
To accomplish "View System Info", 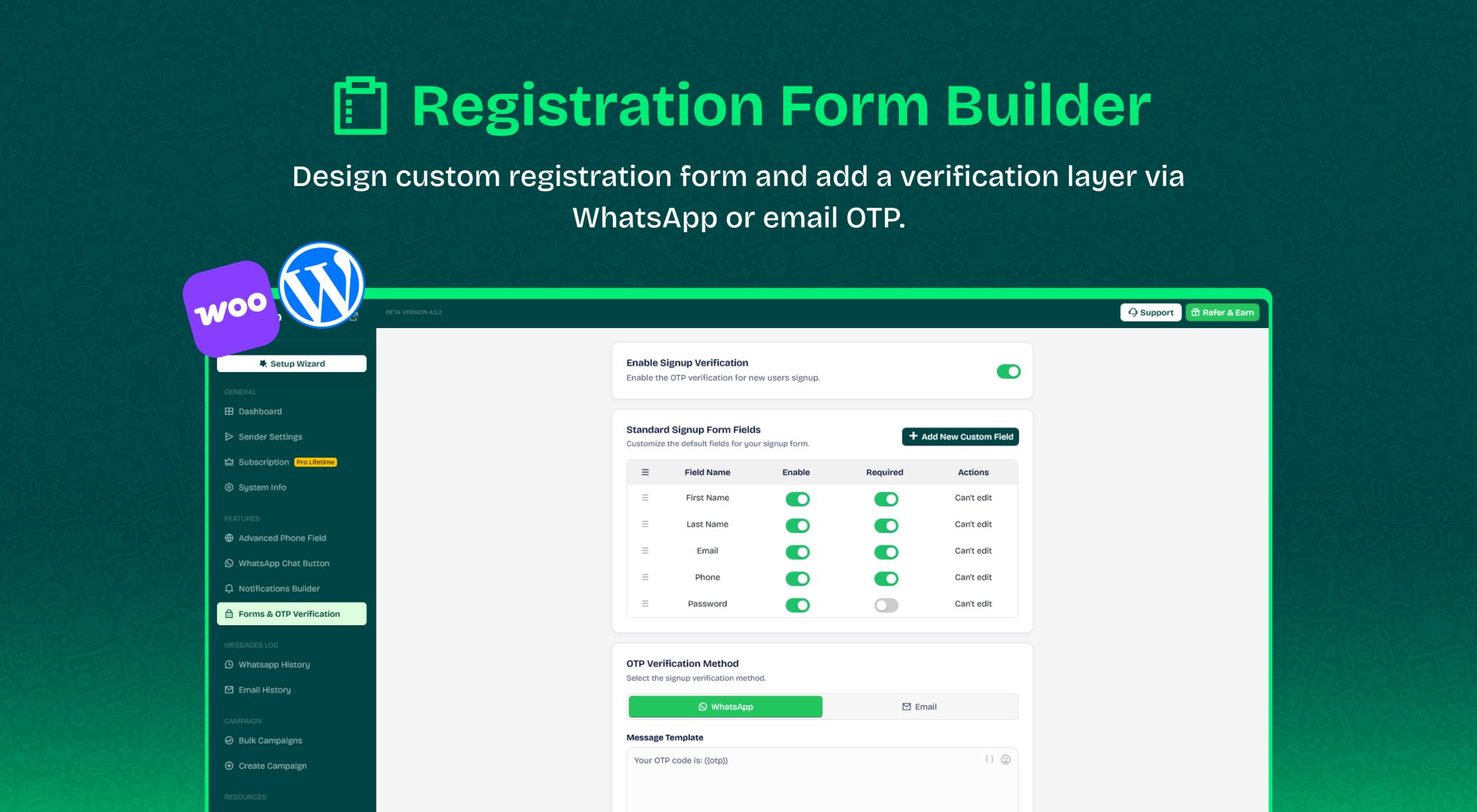I will pyautogui.click(x=262, y=487).
